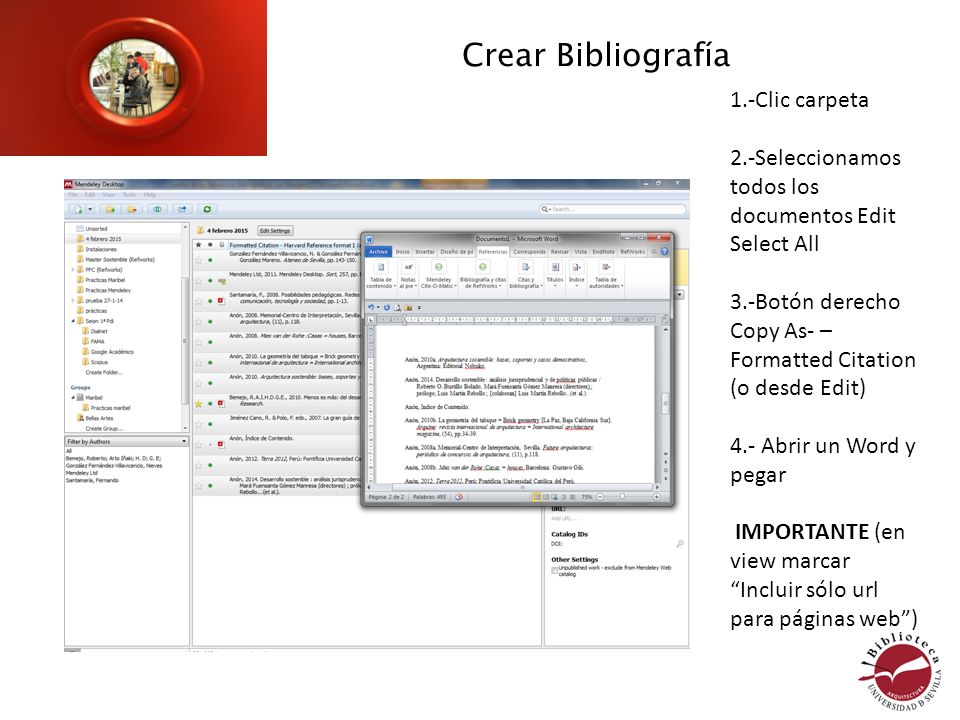Click Create Group... link
The height and width of the screenshot is (720, 960).
[104, 429]
